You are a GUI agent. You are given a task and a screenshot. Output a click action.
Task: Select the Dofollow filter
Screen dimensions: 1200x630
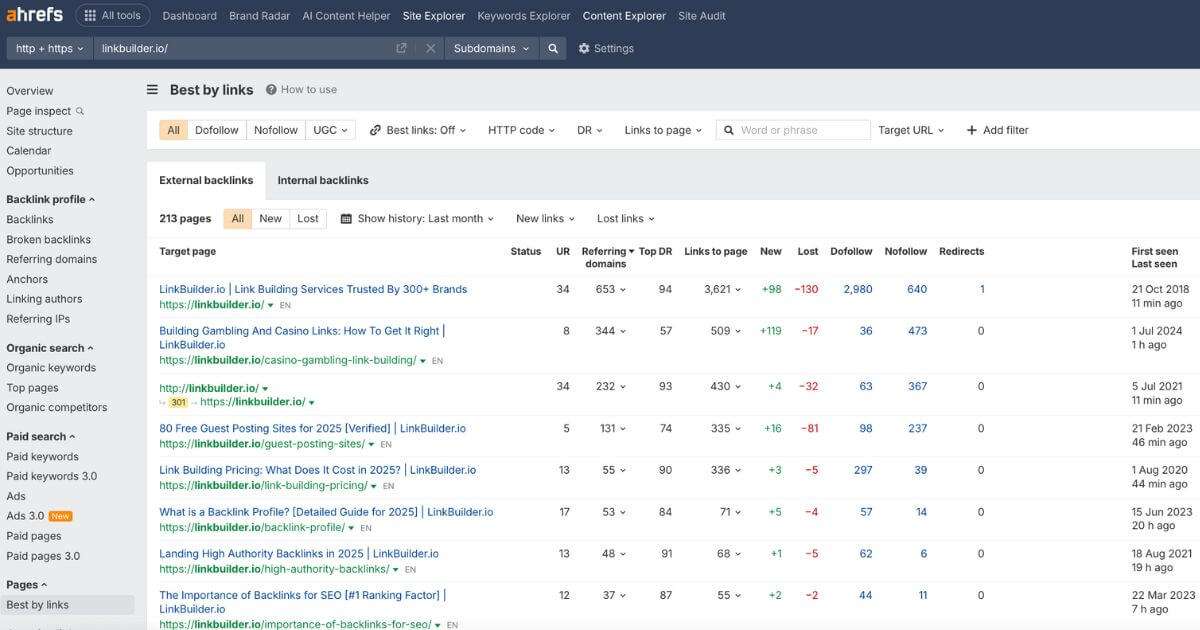pos(217,130)
